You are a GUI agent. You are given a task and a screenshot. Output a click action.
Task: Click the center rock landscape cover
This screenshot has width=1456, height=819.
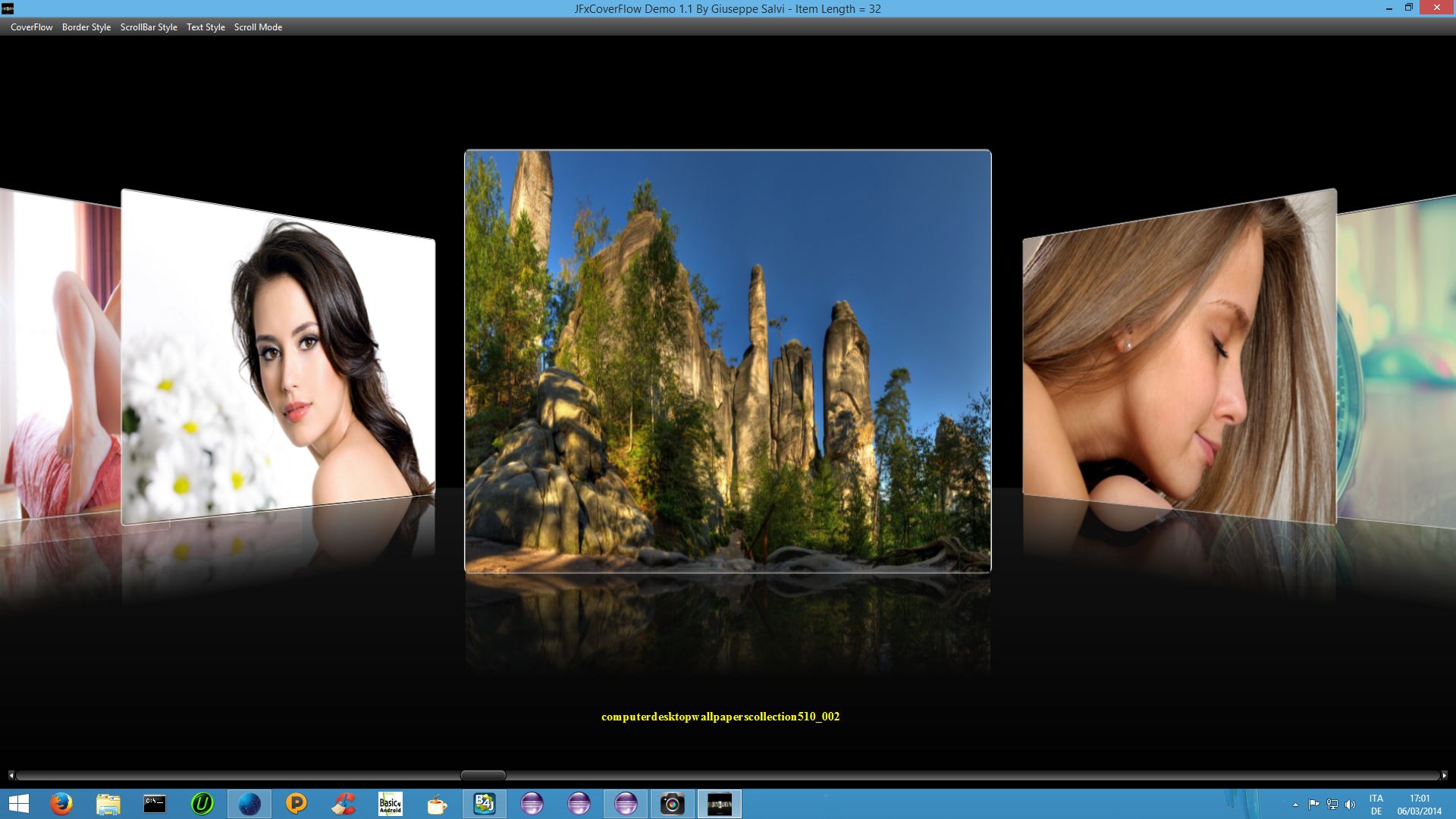click(727, 361)
